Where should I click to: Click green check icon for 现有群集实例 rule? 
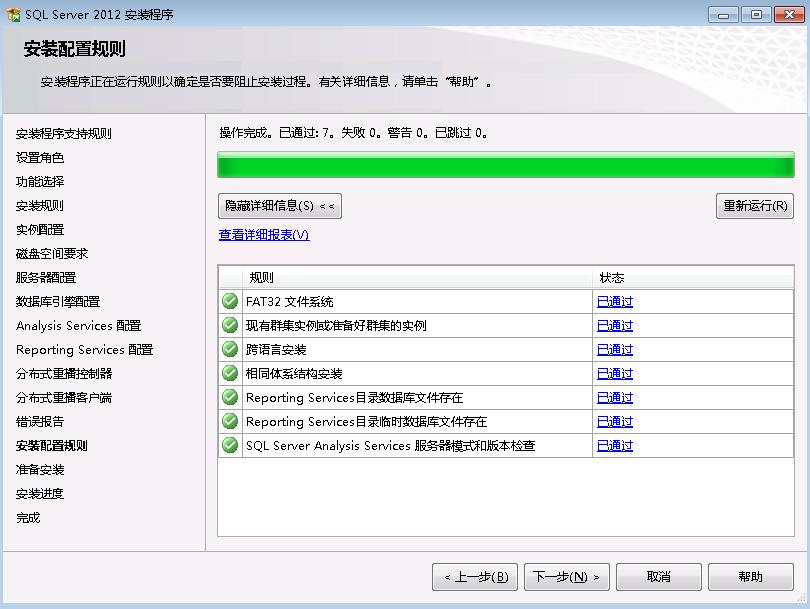tap(230, 325)
